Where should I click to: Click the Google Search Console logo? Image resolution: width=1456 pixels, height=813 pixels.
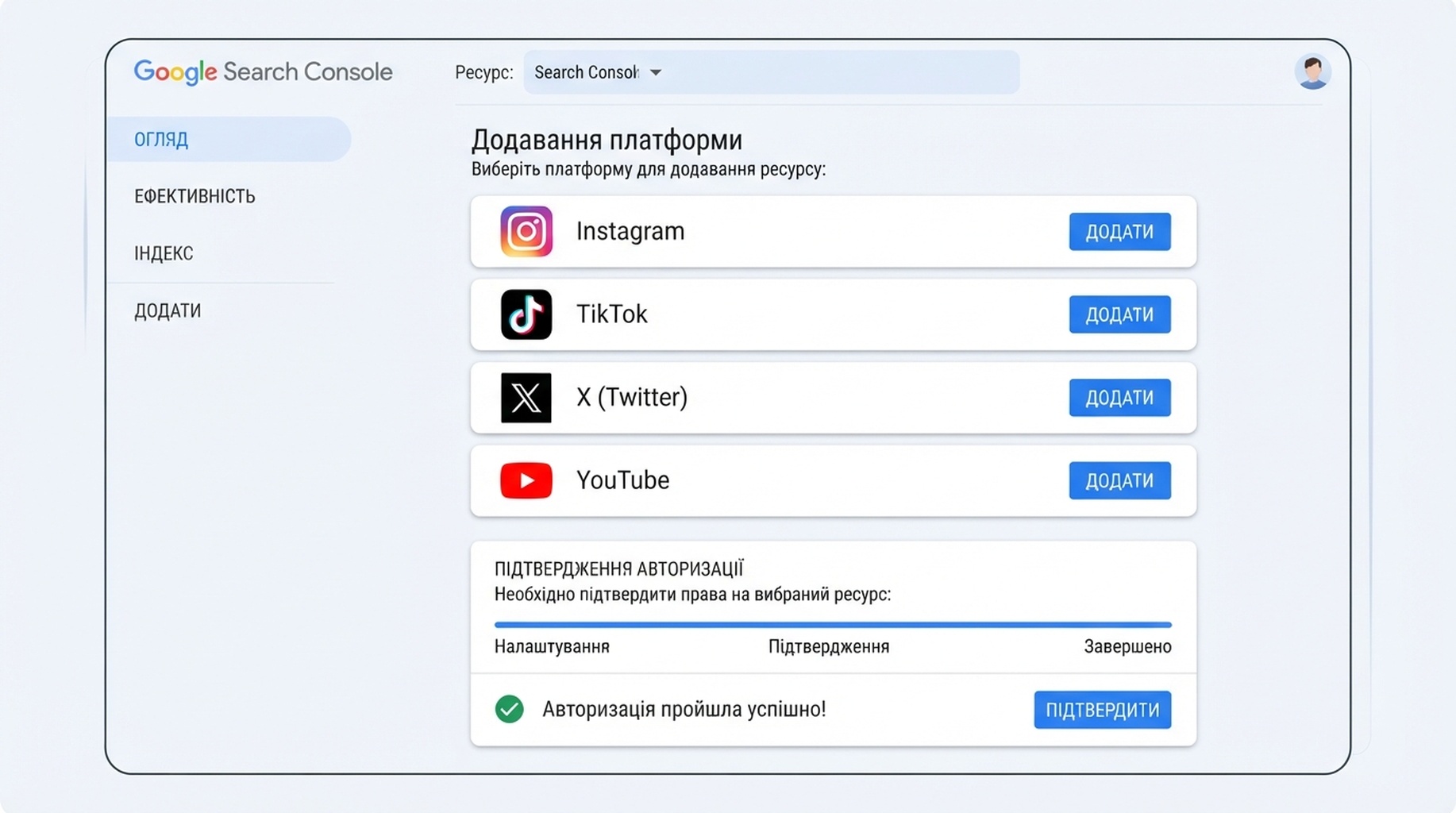pos(263,72)
